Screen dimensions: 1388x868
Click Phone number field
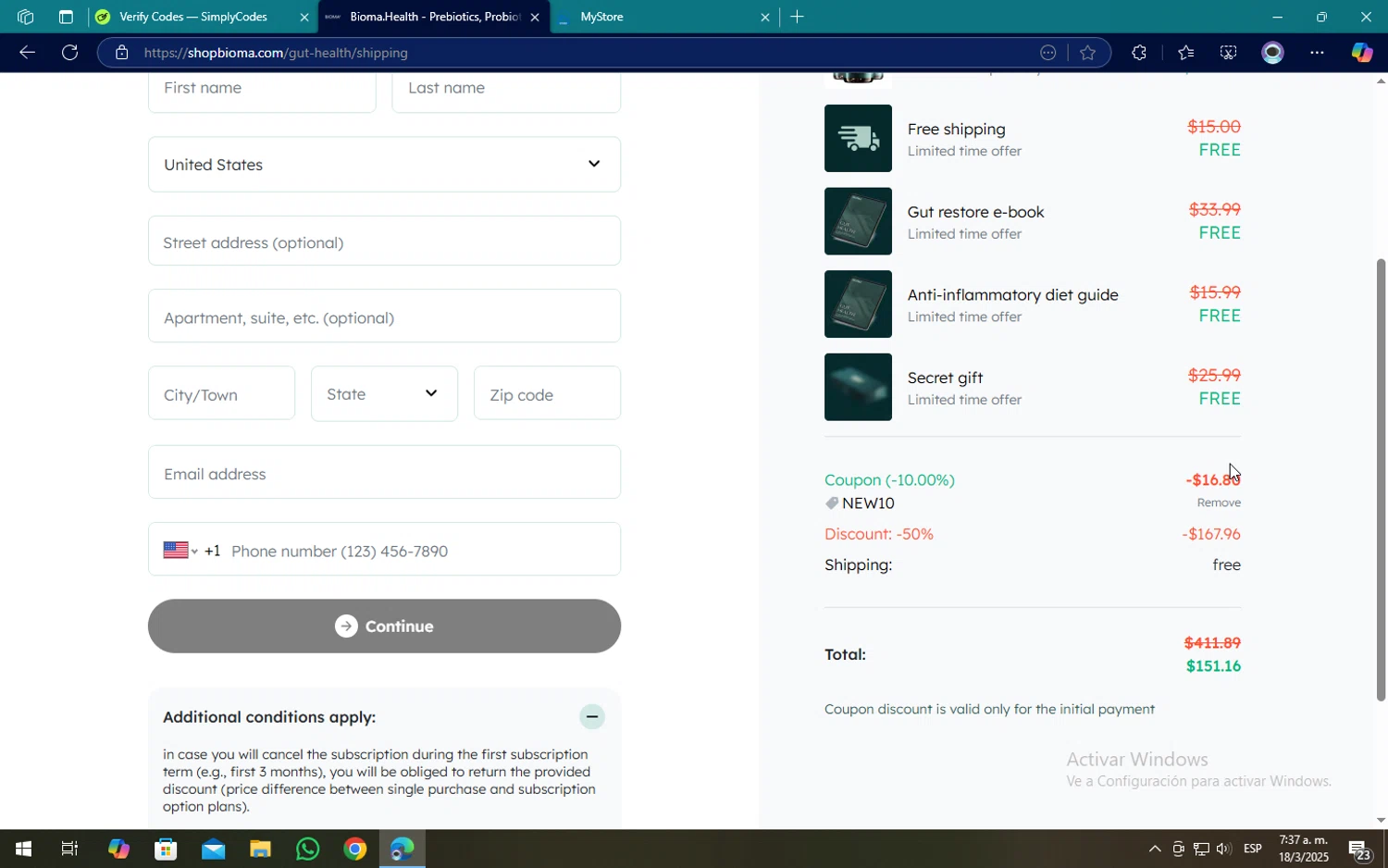click(x=421, y=551)
